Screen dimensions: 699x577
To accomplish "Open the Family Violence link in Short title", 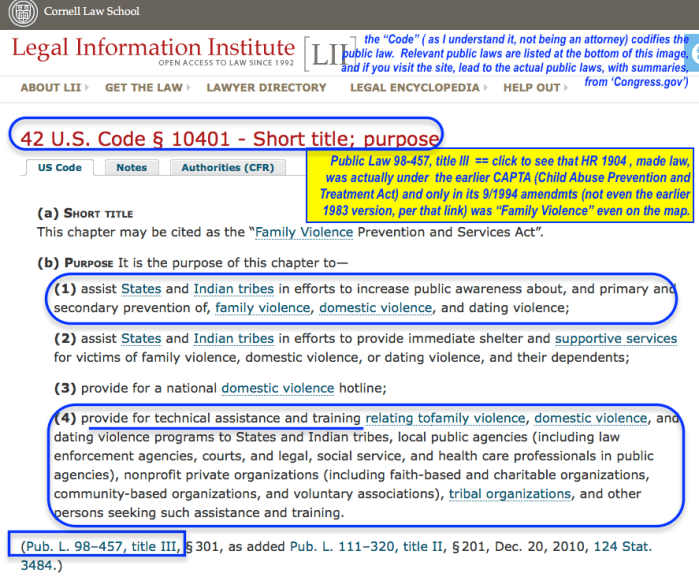I will tap(304, 232).
